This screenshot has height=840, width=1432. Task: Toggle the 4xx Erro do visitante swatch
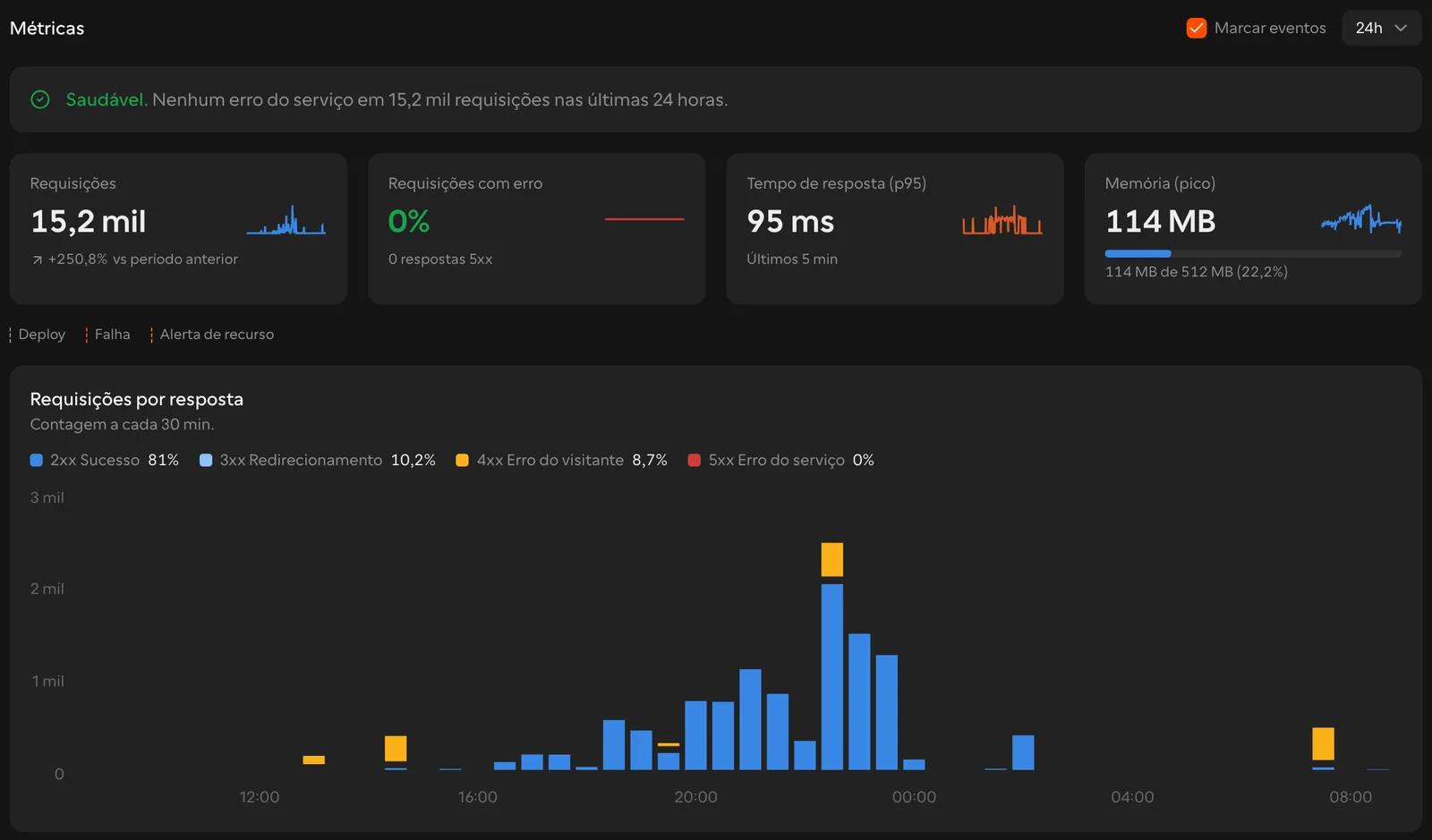point(462,460)
